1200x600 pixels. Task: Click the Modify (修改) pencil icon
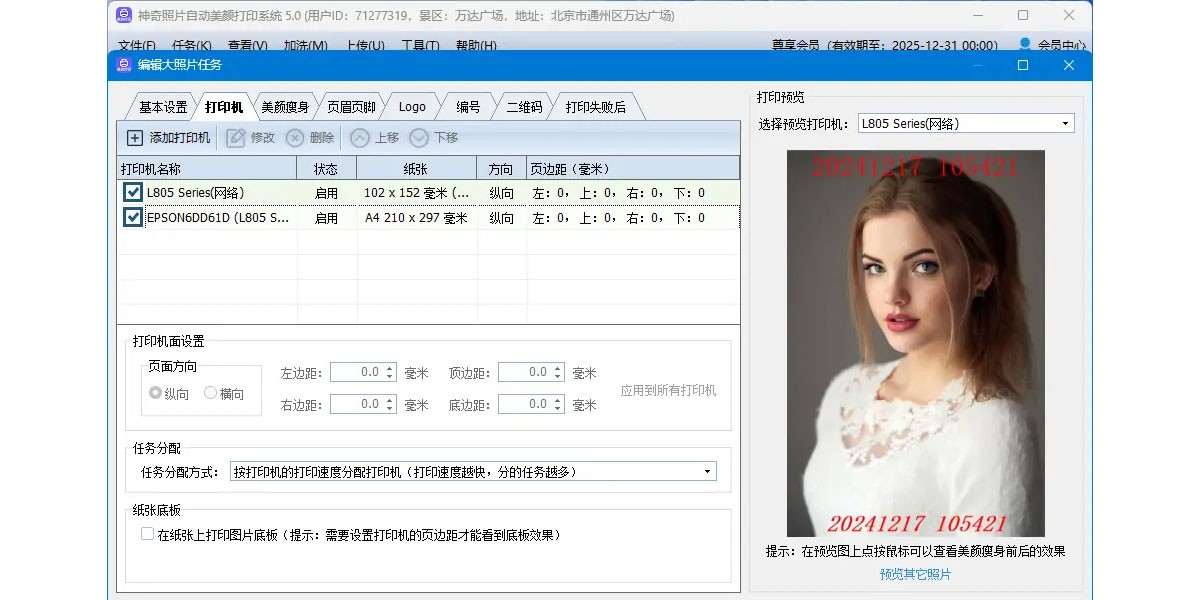point(236,138)
